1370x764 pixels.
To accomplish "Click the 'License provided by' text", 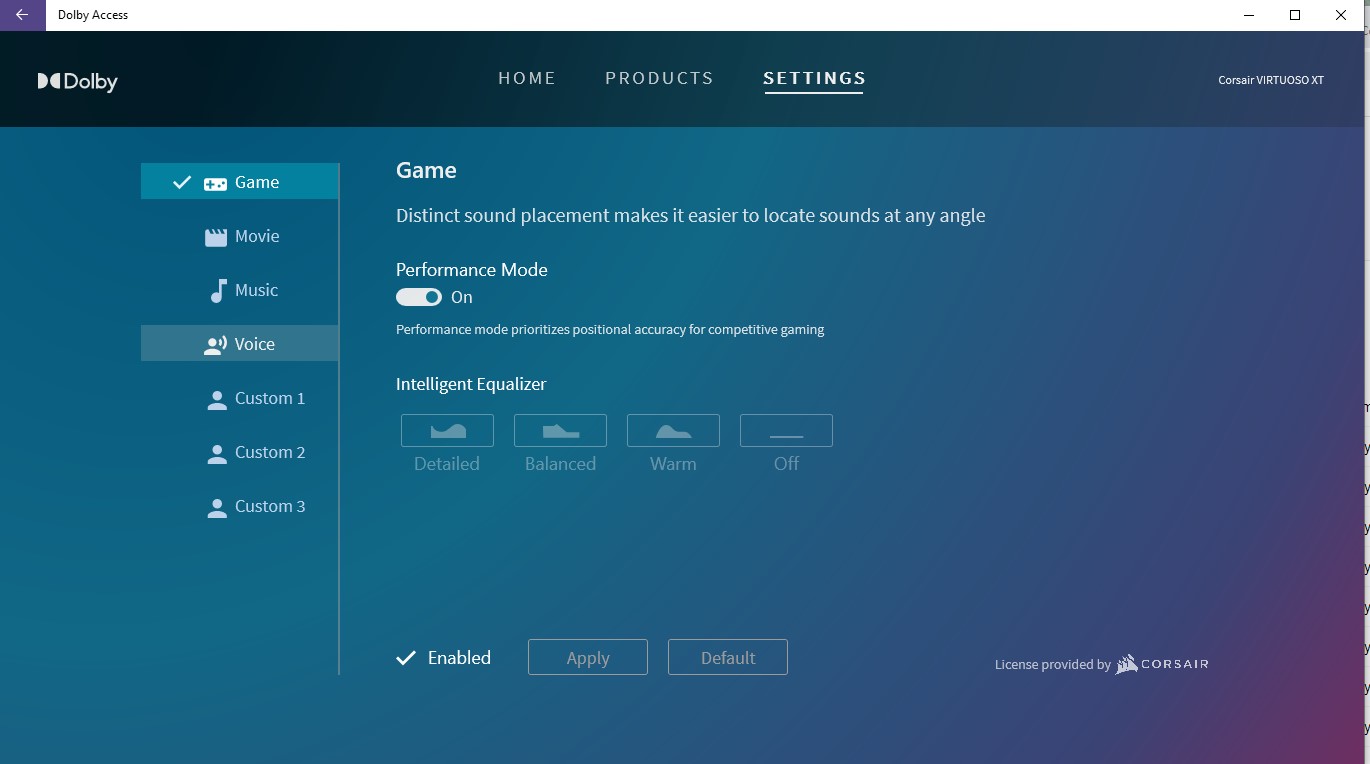I will (x=1053, y=665).
